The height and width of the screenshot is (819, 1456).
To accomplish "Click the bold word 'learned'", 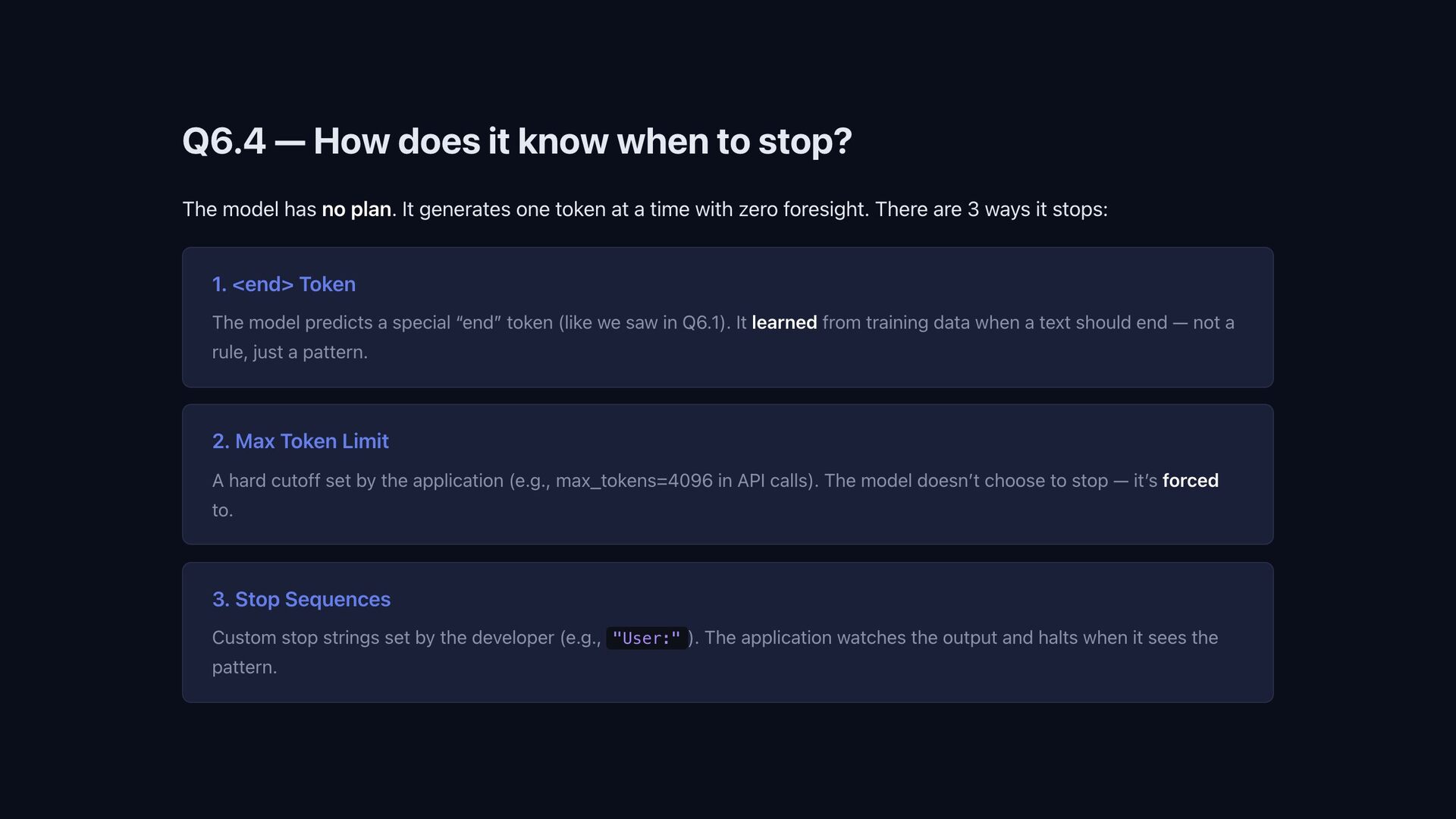I will click(x=784, y=323).
